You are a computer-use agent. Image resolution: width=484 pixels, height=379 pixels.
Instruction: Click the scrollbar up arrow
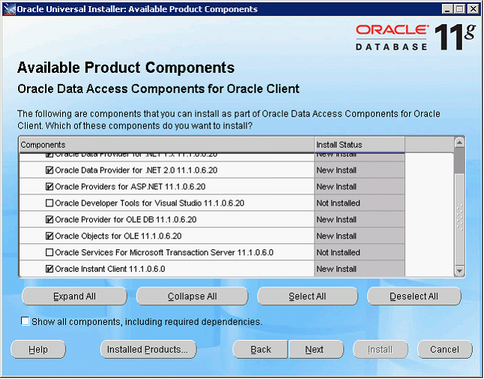point(459,143)
